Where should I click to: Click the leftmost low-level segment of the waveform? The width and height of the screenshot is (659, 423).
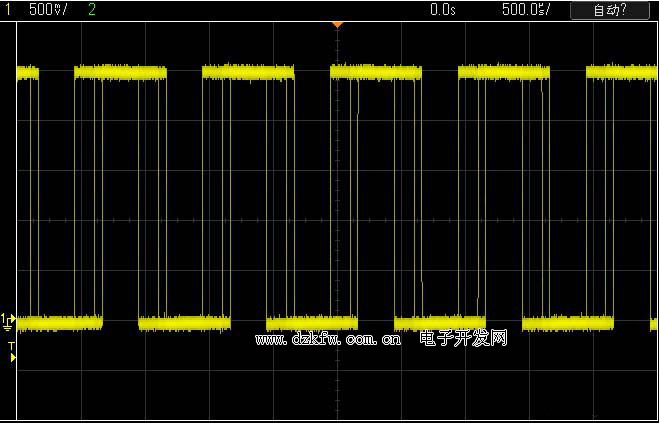[x=60, y=322]
